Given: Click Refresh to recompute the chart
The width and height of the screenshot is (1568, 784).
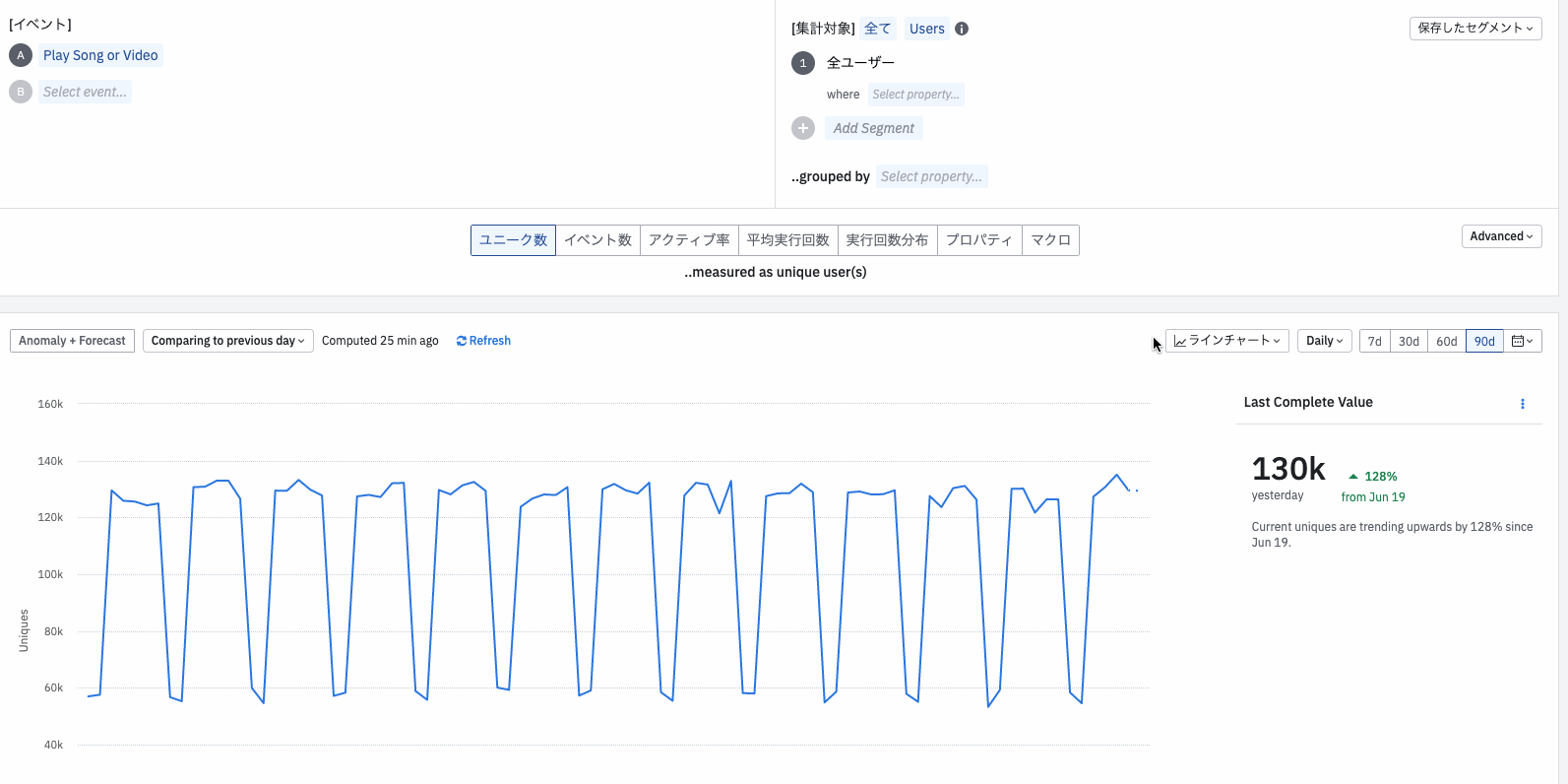Looking at the screenshot, I should 483,341.
